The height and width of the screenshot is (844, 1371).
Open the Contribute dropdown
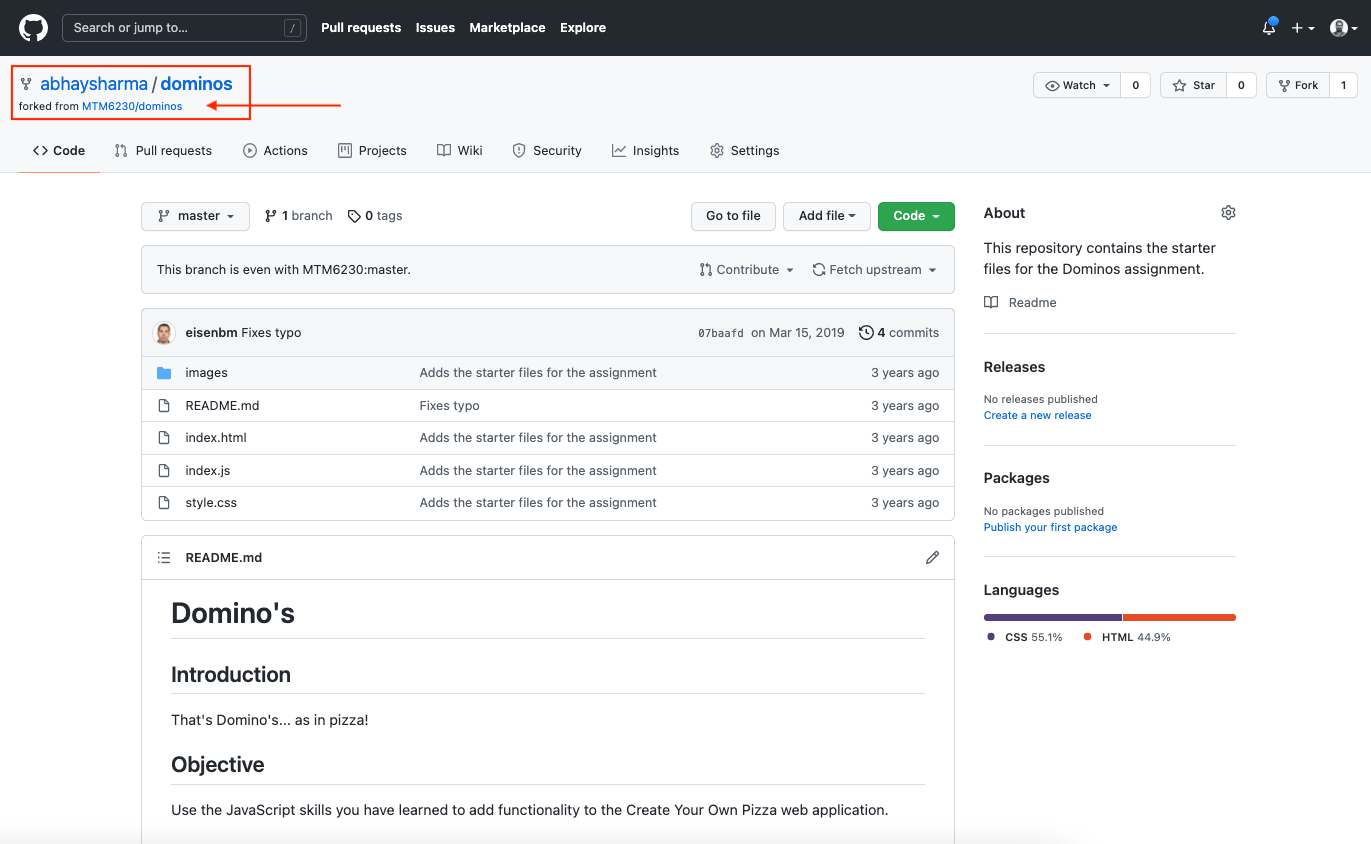(x=747, y=270)
